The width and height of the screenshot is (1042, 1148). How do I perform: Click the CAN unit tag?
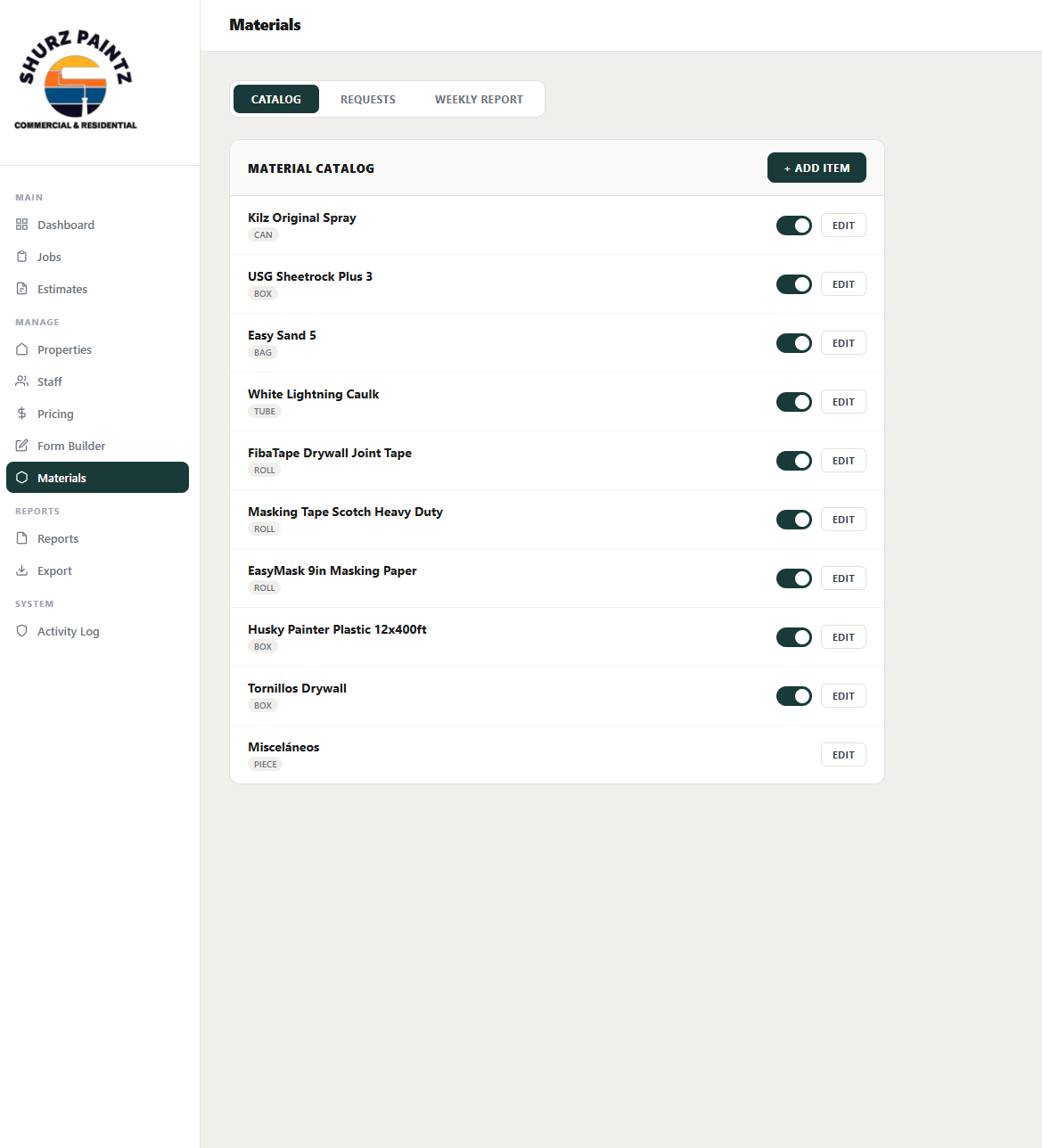coord(263,235)
